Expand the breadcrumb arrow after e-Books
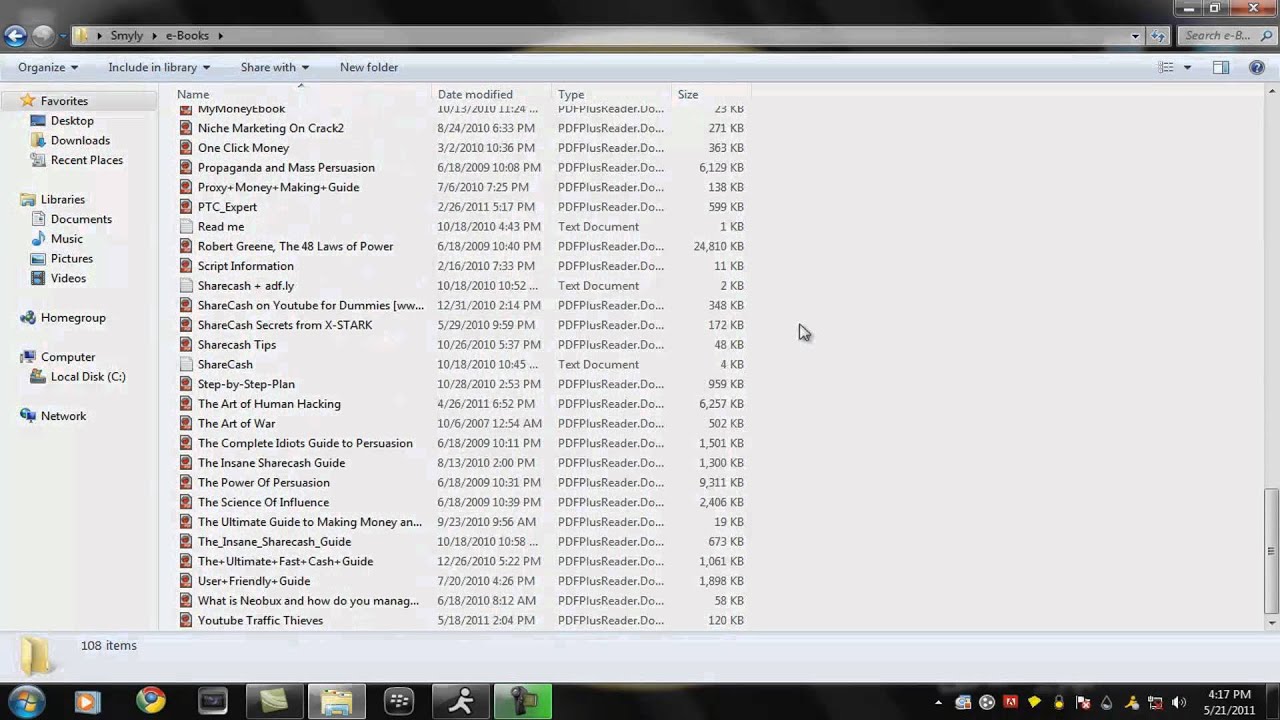The width and height of the screenshot is (1280, 720). (220, 36)
